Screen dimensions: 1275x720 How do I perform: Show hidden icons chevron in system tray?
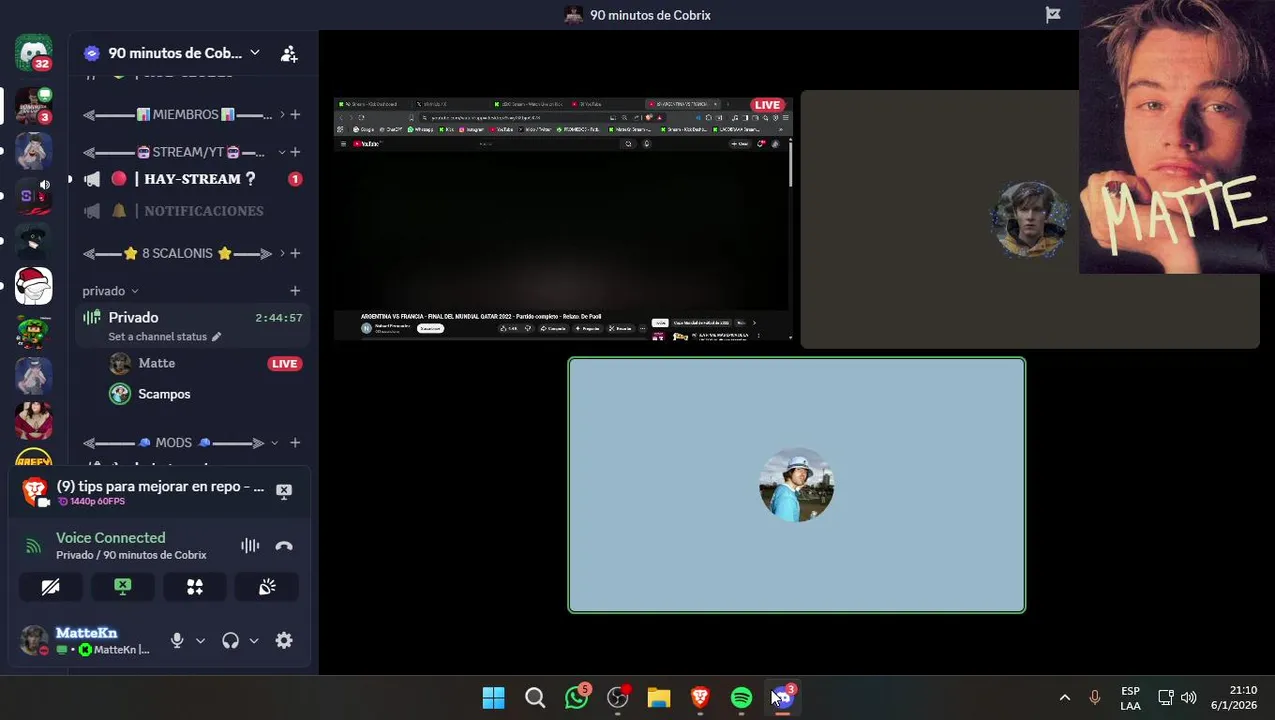pos(1064,698)
